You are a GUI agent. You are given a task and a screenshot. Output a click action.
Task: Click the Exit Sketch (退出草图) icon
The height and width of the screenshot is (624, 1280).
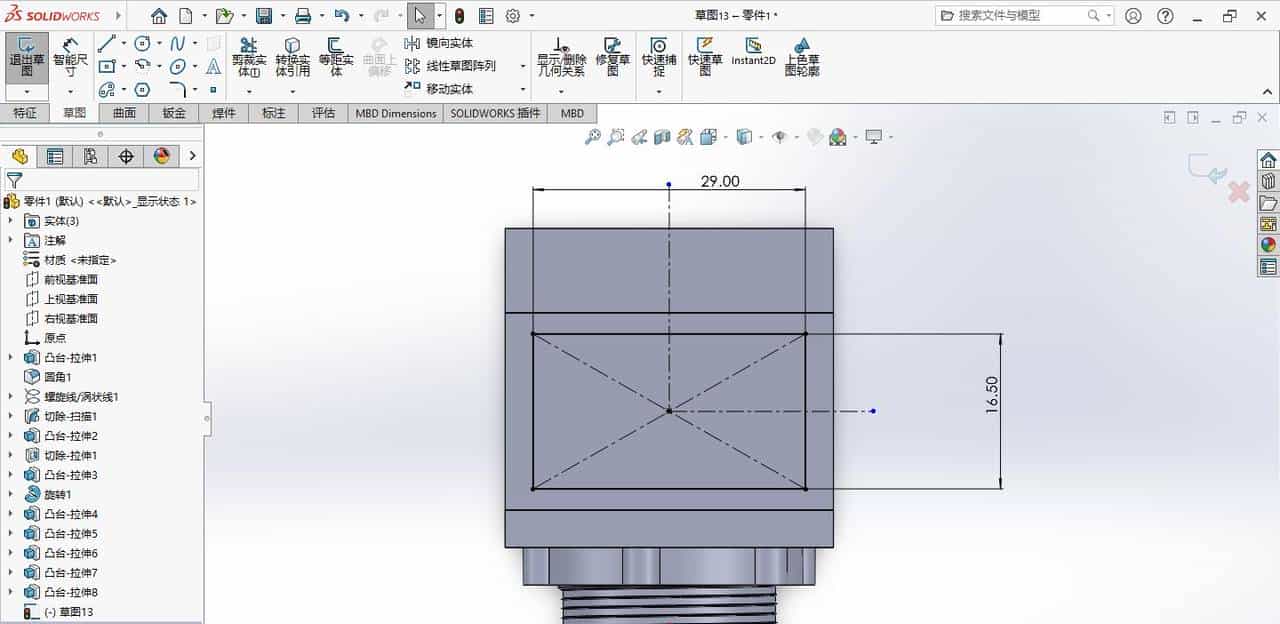coord(27,55)
